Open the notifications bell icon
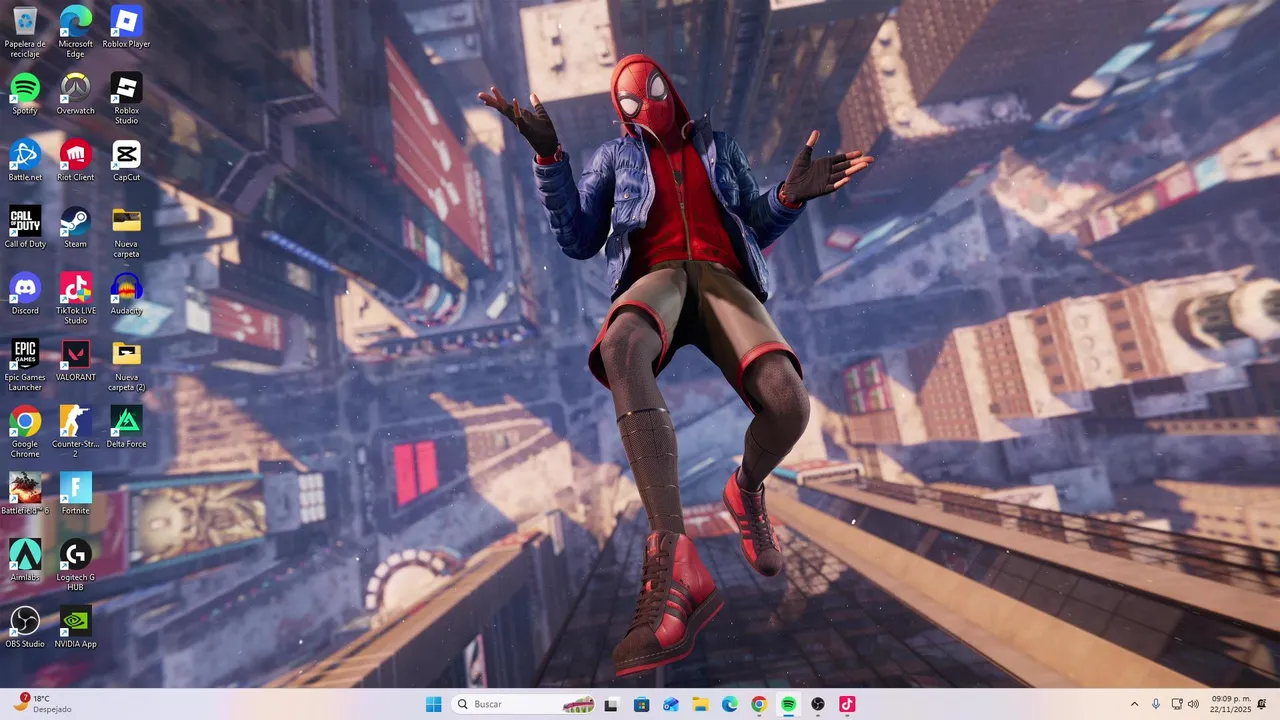Viewport: 1280px width, 720px height. tap(1262, 704)
